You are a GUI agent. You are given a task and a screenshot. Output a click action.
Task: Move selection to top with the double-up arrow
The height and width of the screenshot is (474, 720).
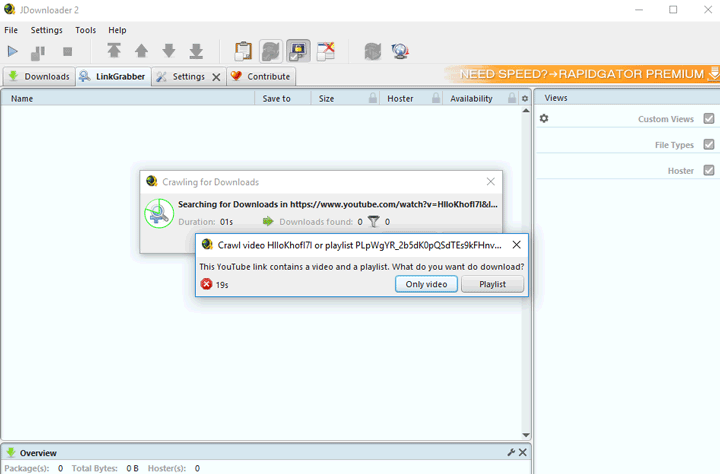pyautogui.click(x=114, y=51)
